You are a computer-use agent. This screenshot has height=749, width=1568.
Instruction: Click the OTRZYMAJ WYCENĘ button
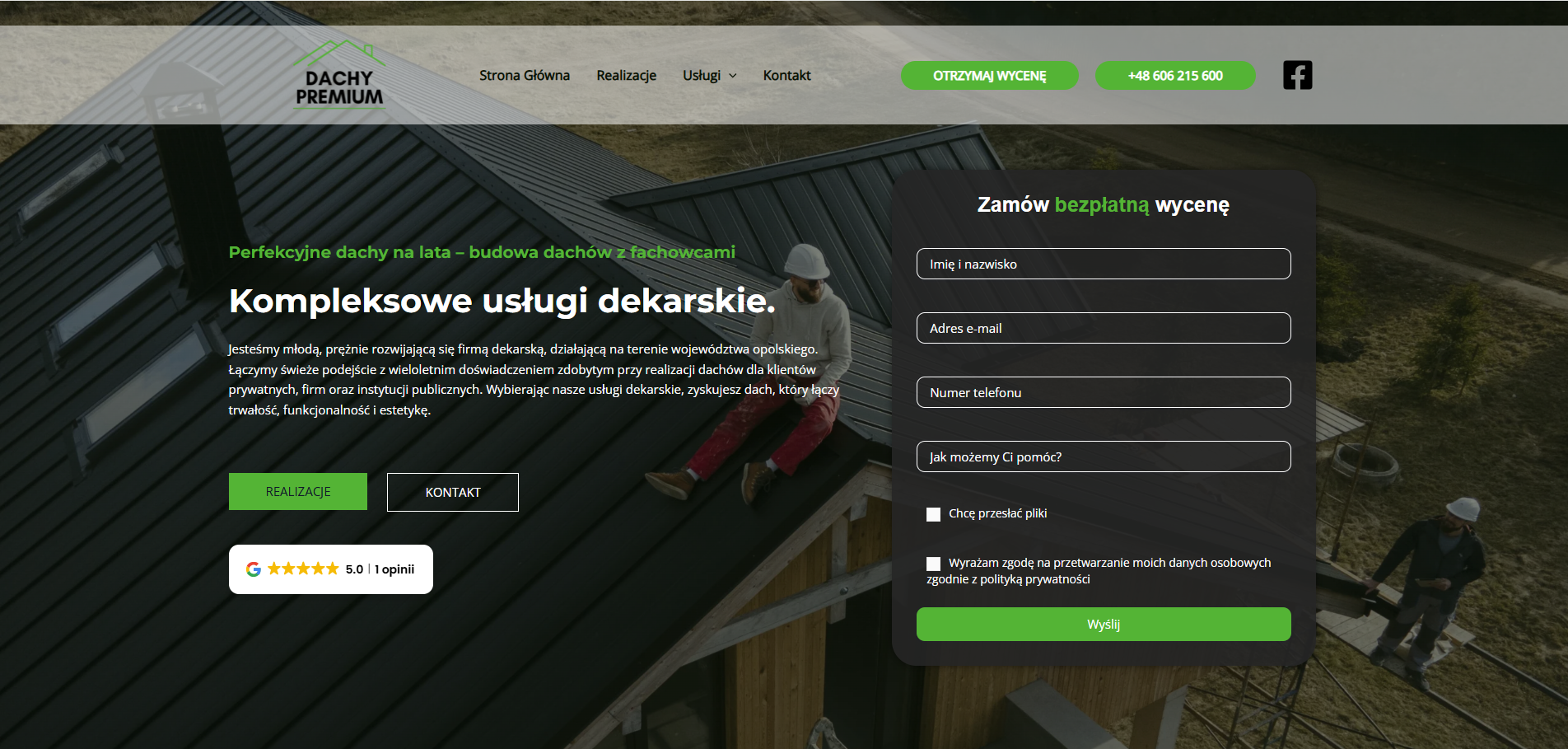[989, 75]
